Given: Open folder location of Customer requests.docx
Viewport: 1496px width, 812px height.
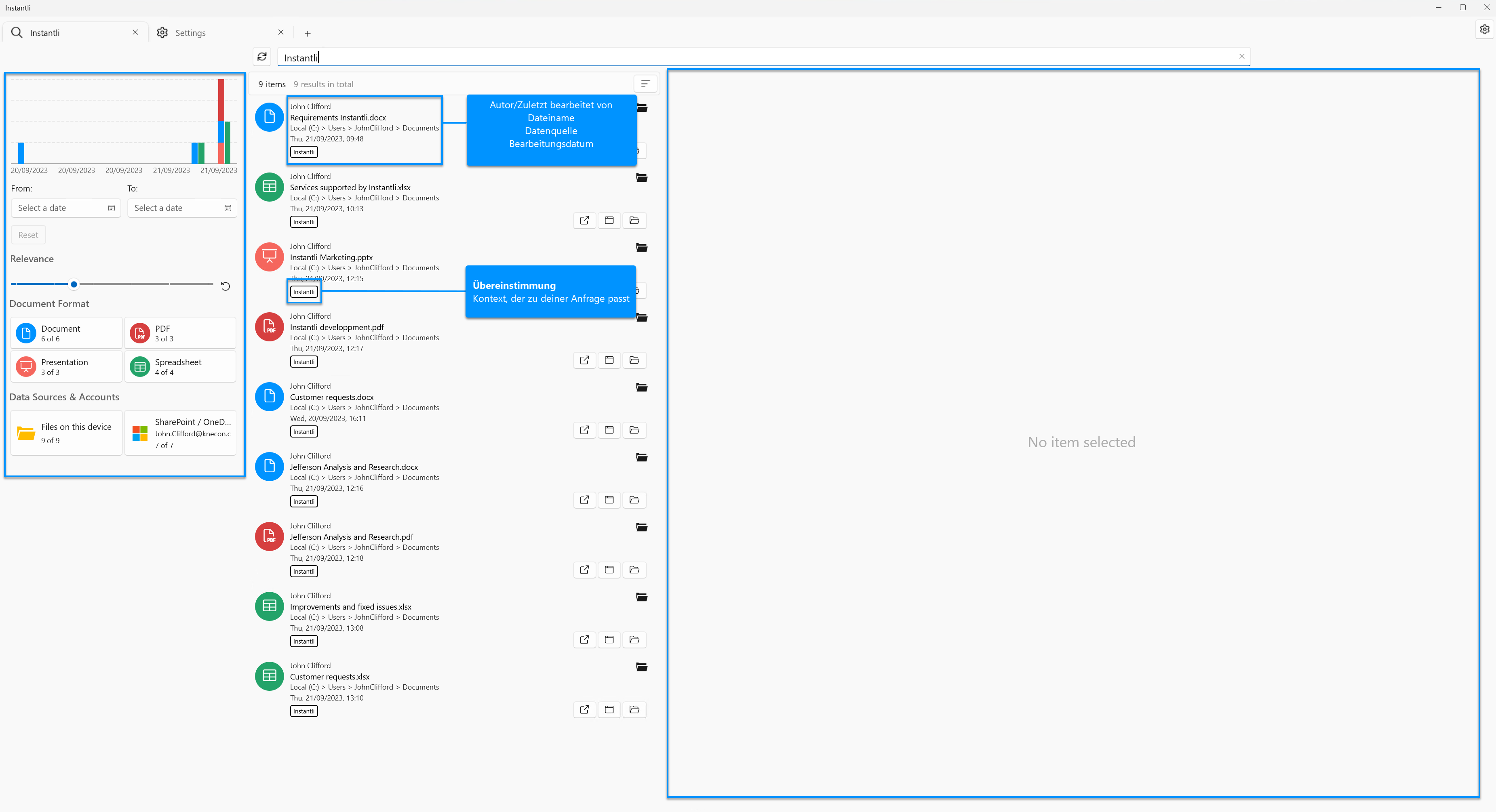Looking at the screenshot, I should tap(634, 430).
